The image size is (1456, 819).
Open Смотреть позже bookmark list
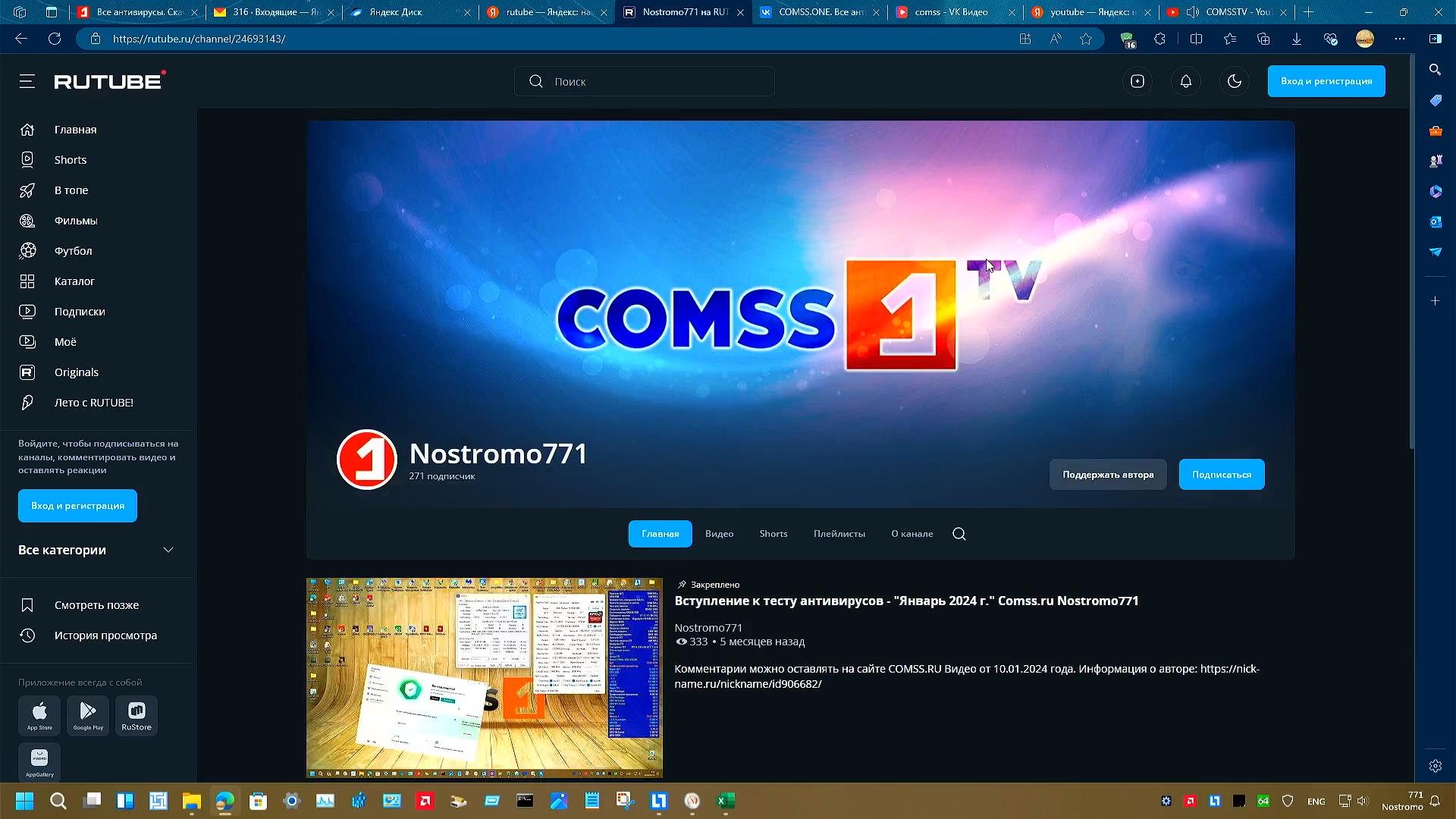[x=96, y=605]
